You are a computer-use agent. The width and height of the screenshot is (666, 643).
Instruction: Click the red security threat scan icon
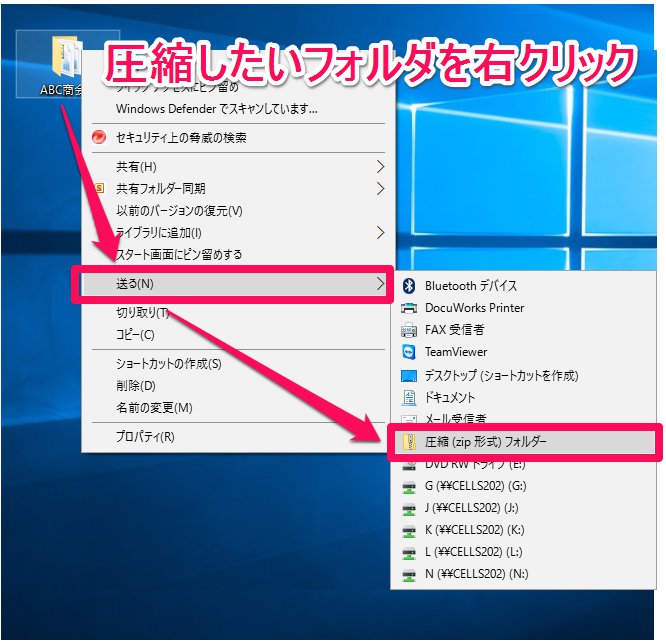tap(99, 138)
